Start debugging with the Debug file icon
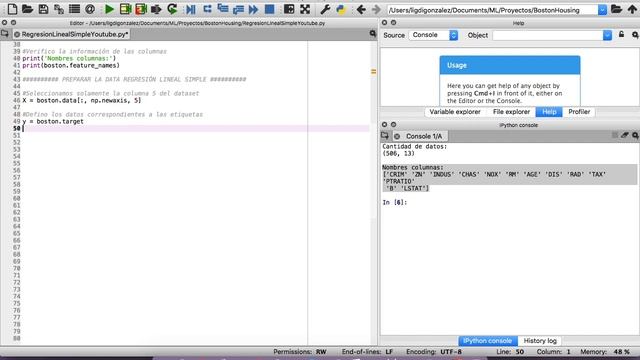 190,9
